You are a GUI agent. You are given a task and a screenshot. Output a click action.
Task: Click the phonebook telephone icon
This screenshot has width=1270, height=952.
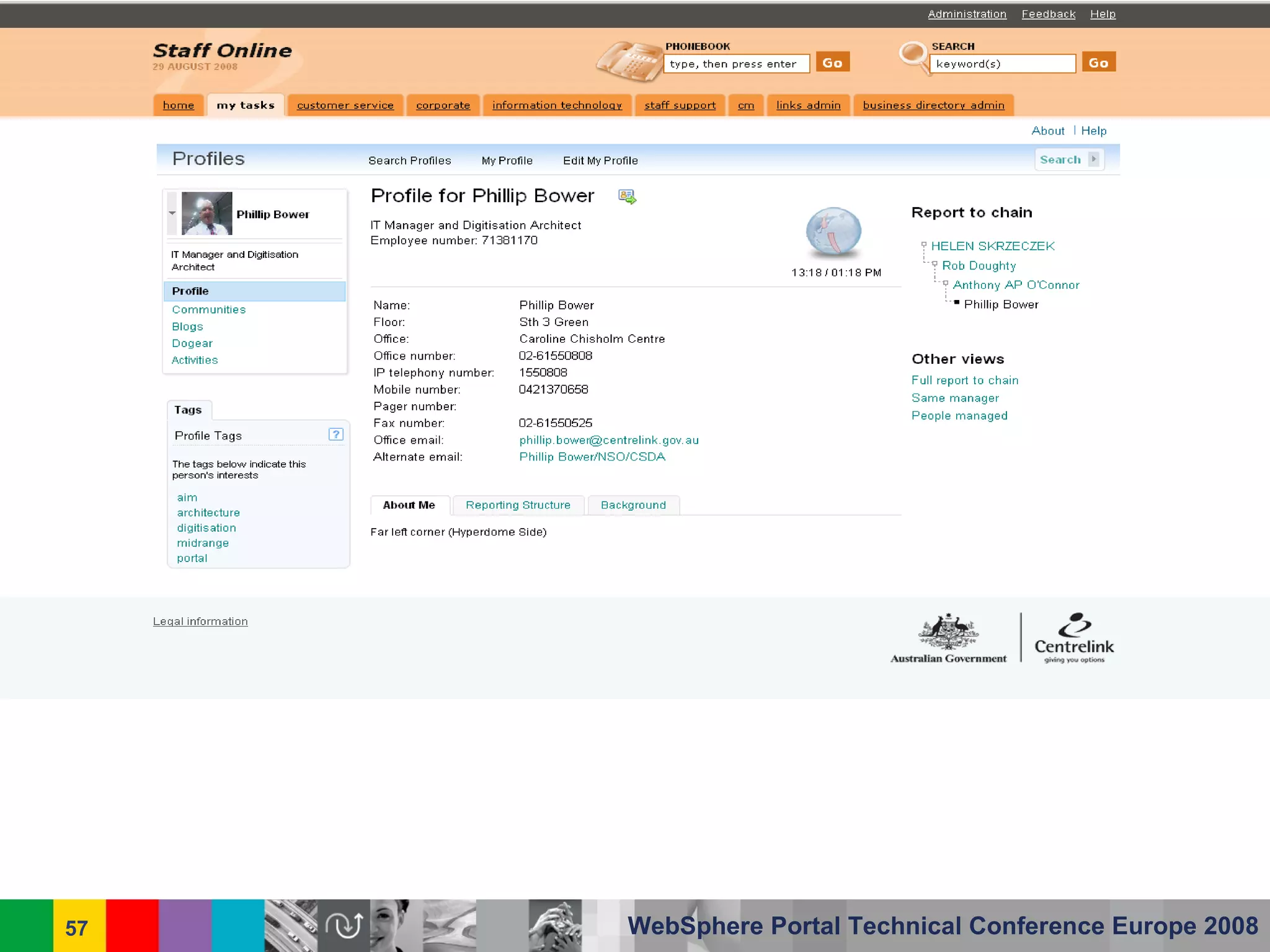(x=629, y=61)
